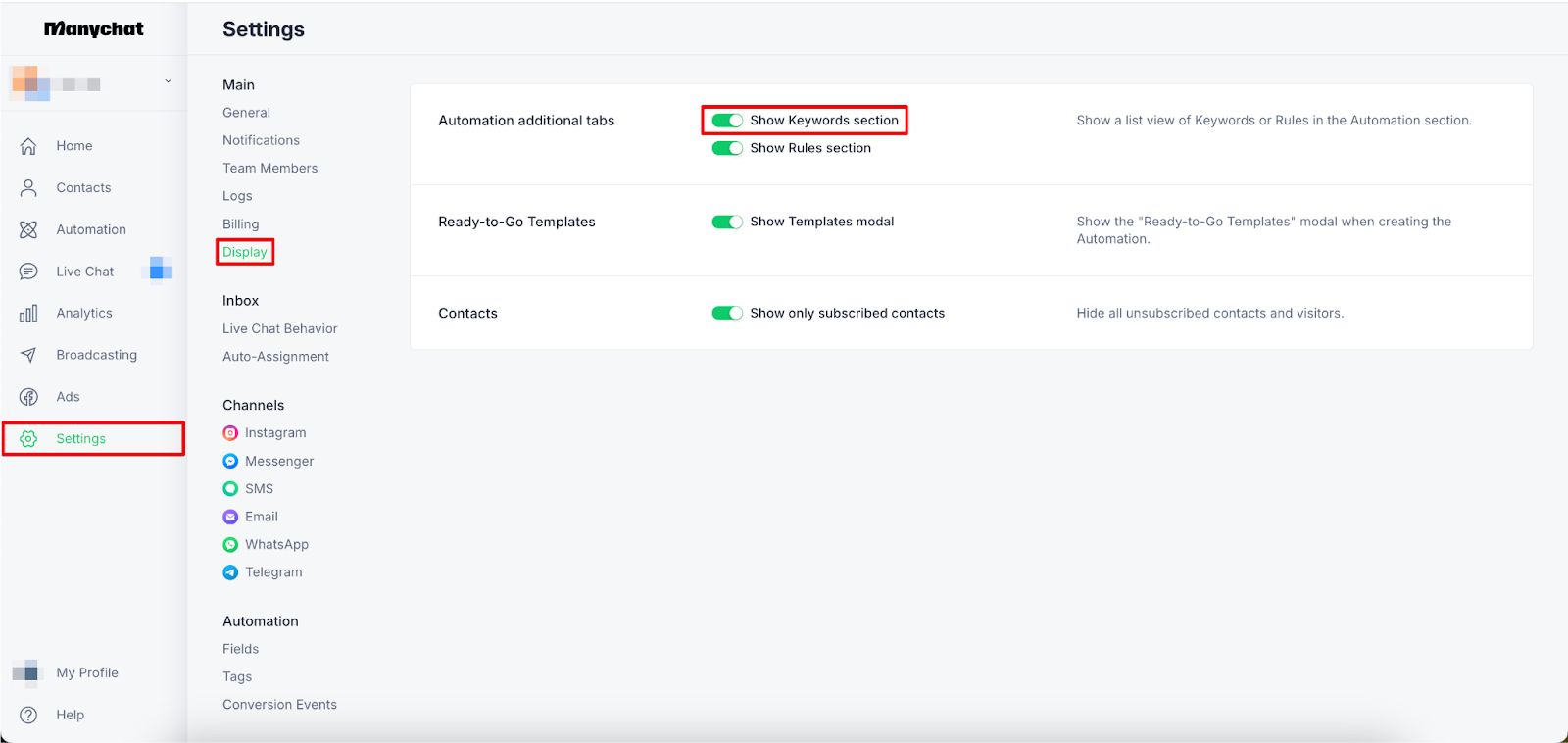1568x743 pixels.
Task: Click the Telegram channel icon
Action: click(230, 572)
